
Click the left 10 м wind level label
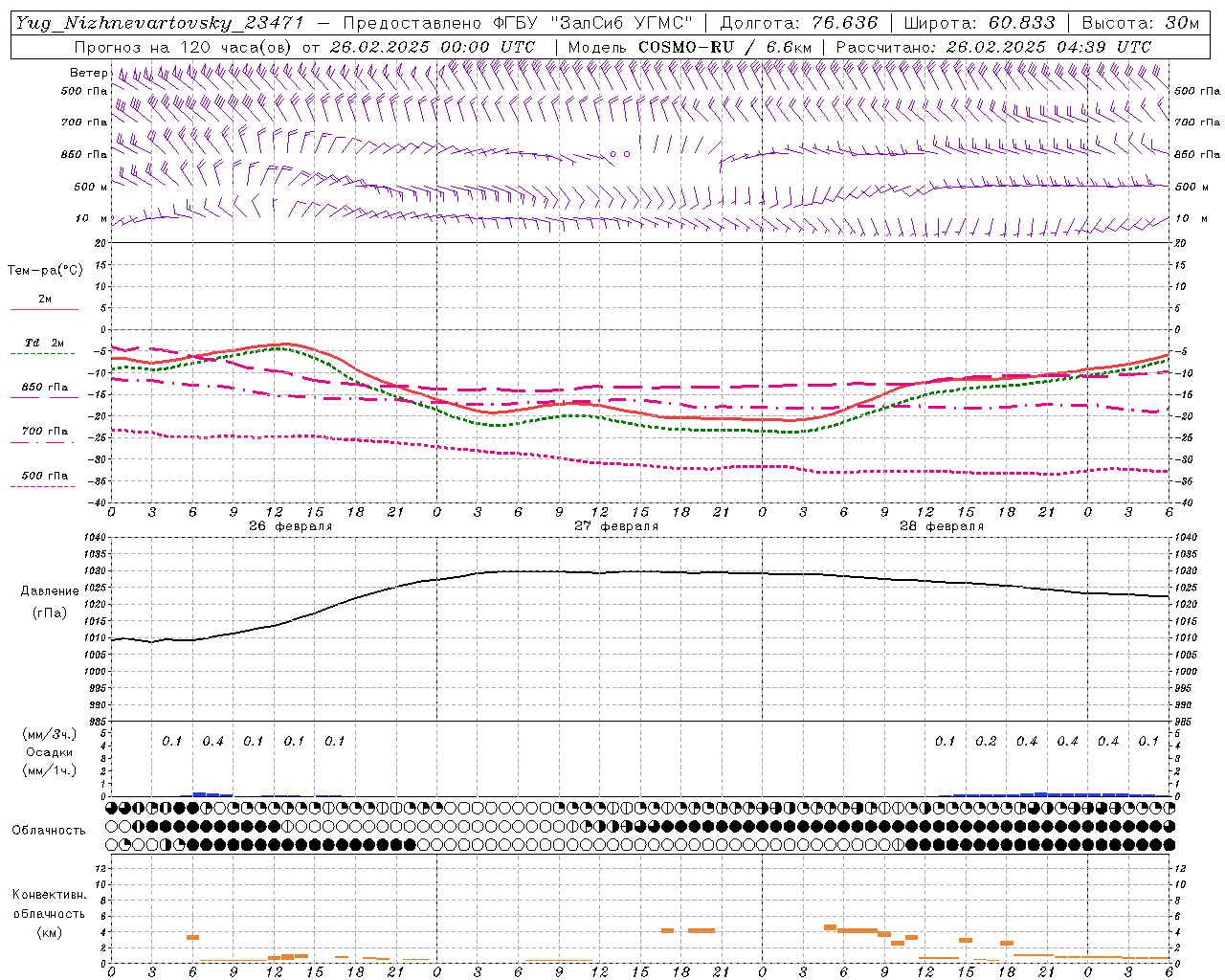tap(91, 218)
